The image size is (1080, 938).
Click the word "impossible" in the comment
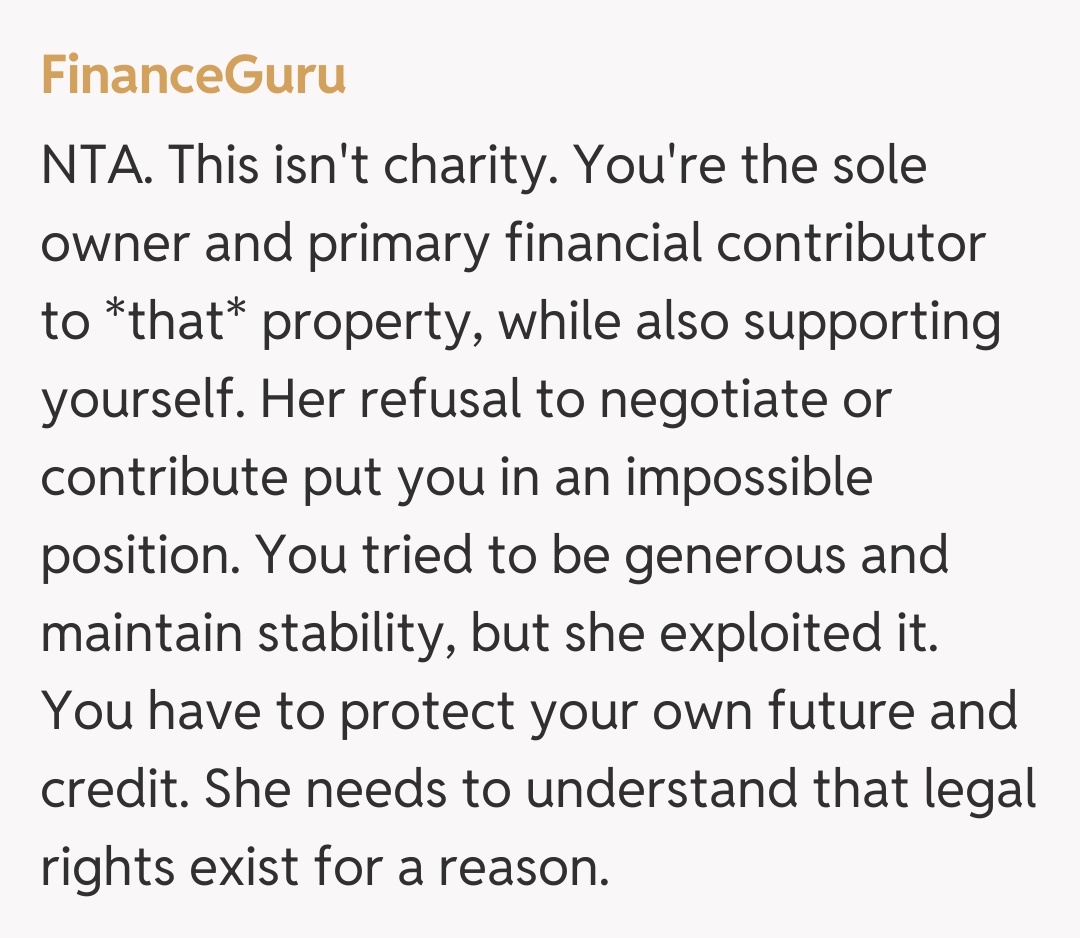pyautogui.click(x=749, y=479)
